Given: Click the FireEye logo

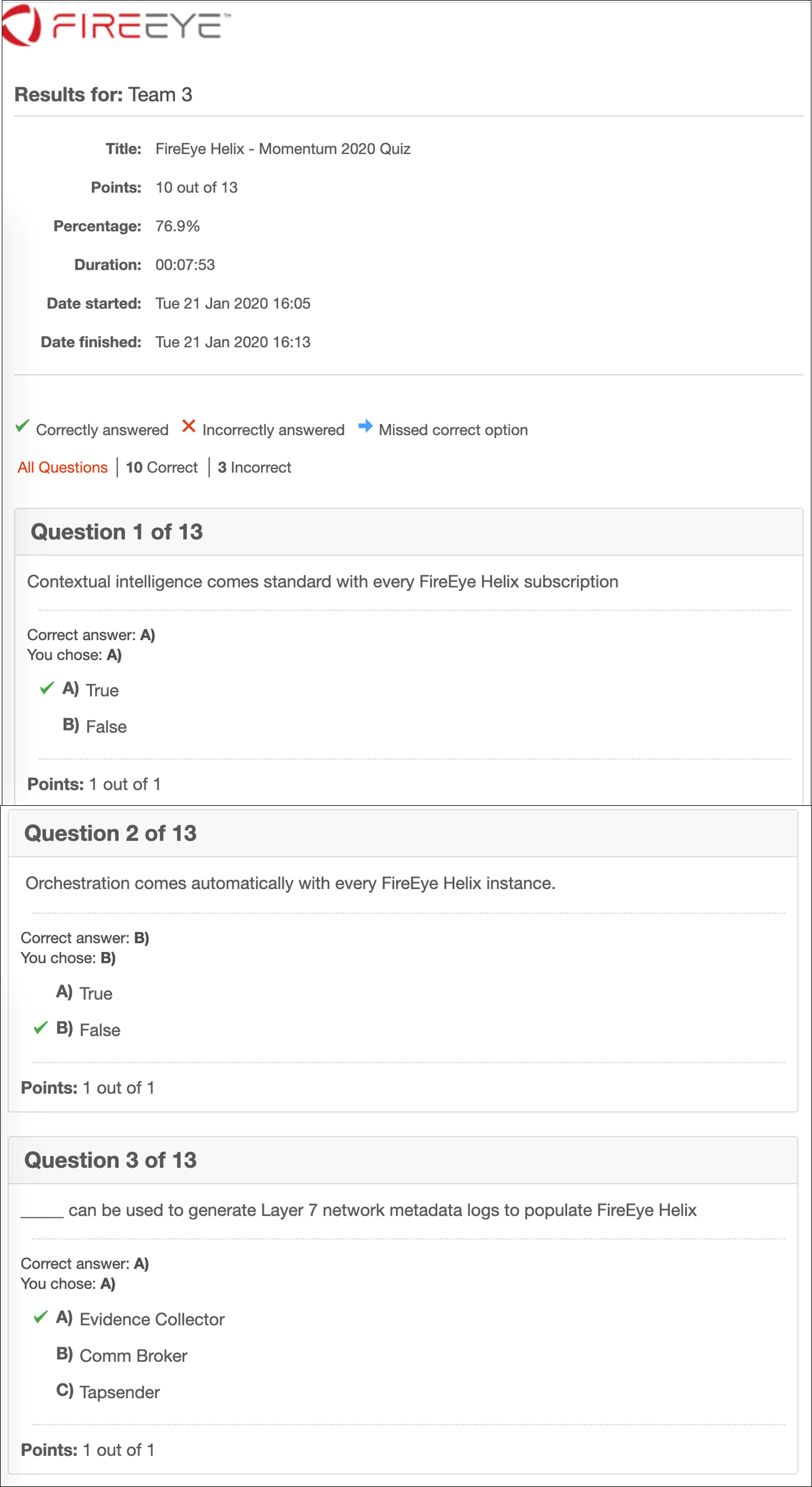Looking at the screenshot, I should pos(116,25).
